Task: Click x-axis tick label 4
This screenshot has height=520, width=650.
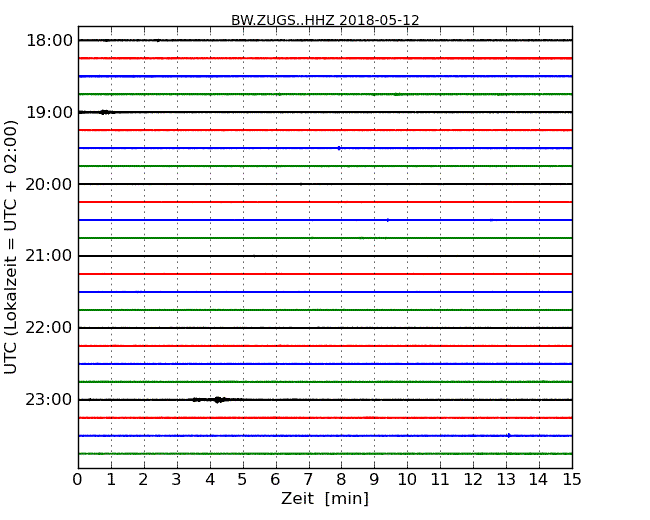Action: [210, 480]
